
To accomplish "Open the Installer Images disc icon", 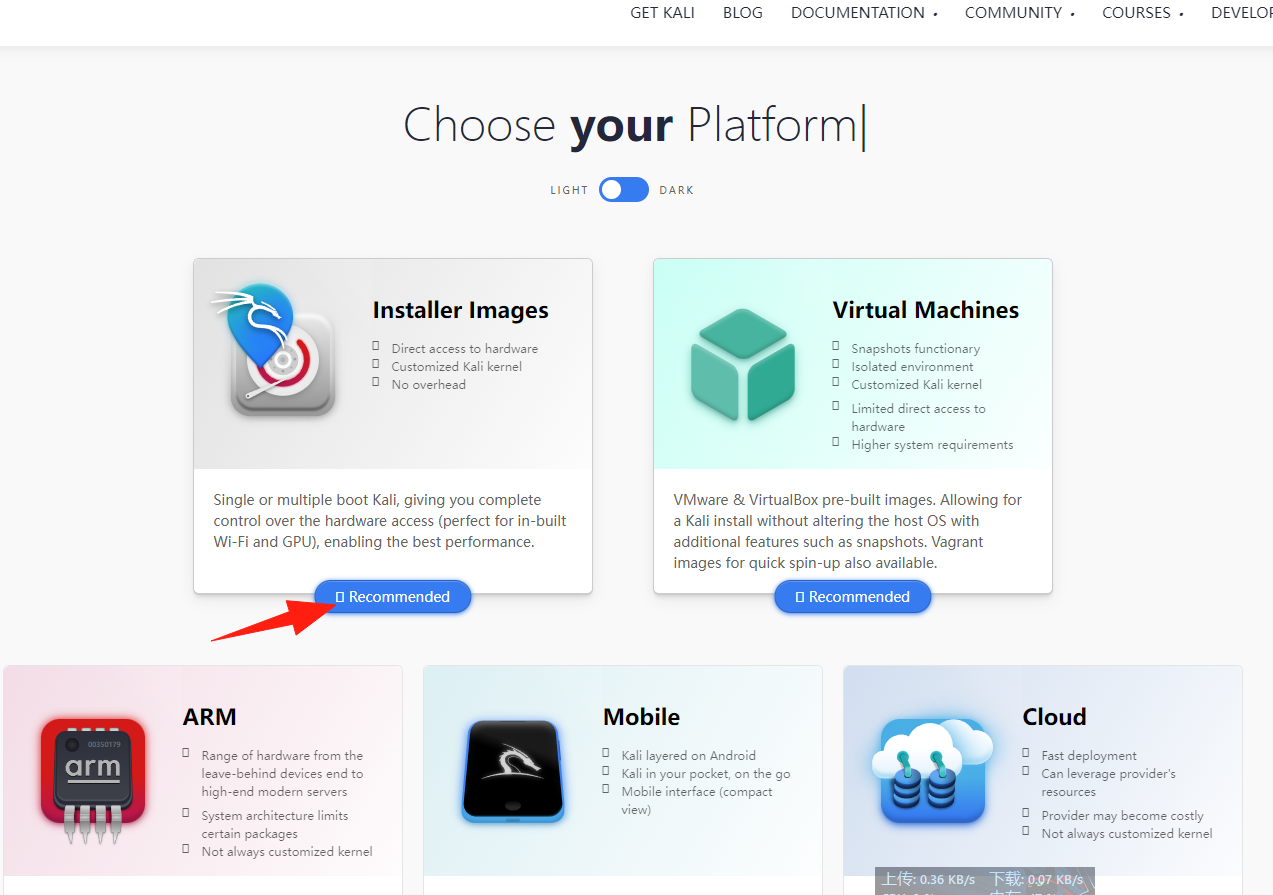I will 272,351.
